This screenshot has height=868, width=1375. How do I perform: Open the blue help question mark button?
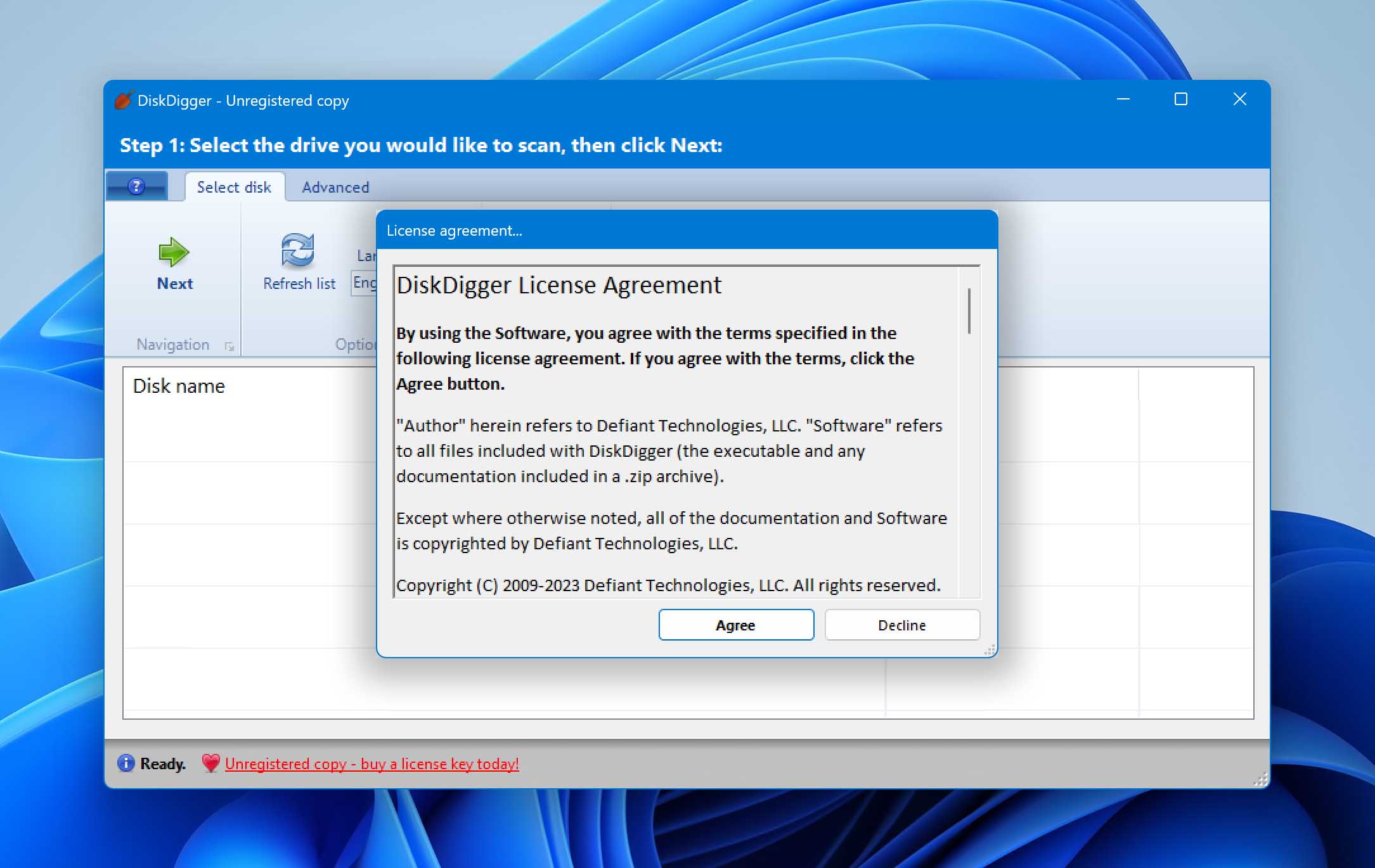pyautogui.click(x=136, y=186)
